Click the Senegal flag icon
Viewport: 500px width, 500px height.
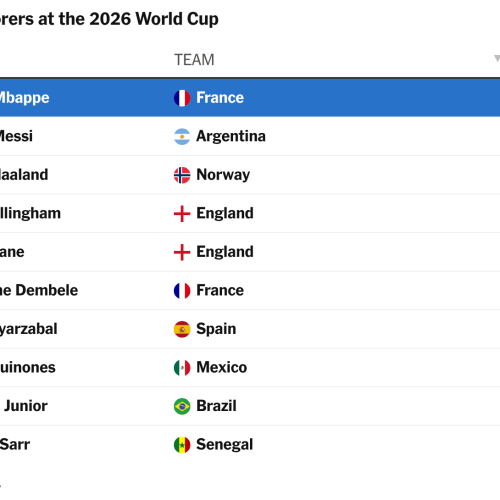182,445
